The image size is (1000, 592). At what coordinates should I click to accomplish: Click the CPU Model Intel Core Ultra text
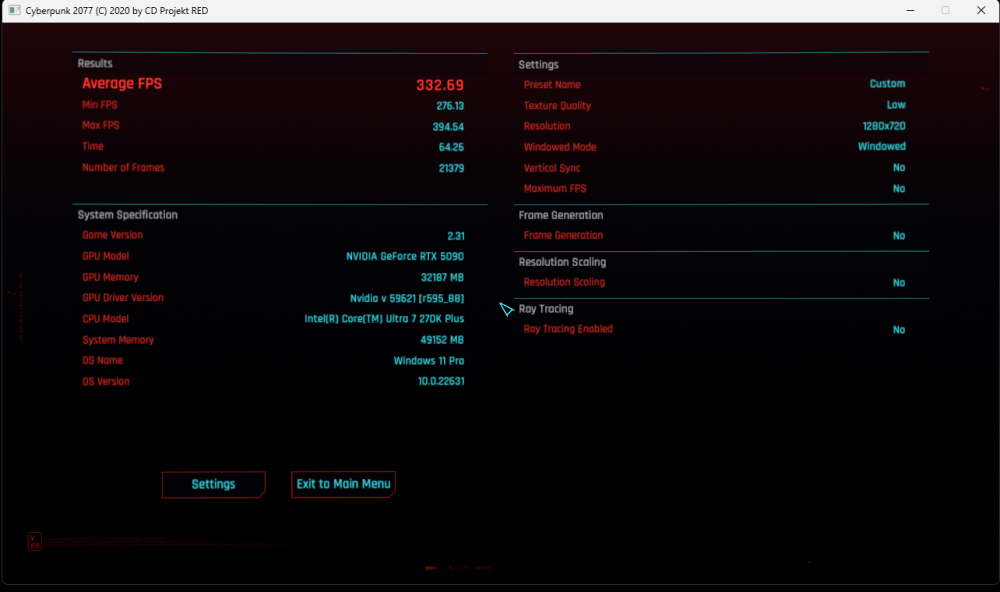point(384,319)
